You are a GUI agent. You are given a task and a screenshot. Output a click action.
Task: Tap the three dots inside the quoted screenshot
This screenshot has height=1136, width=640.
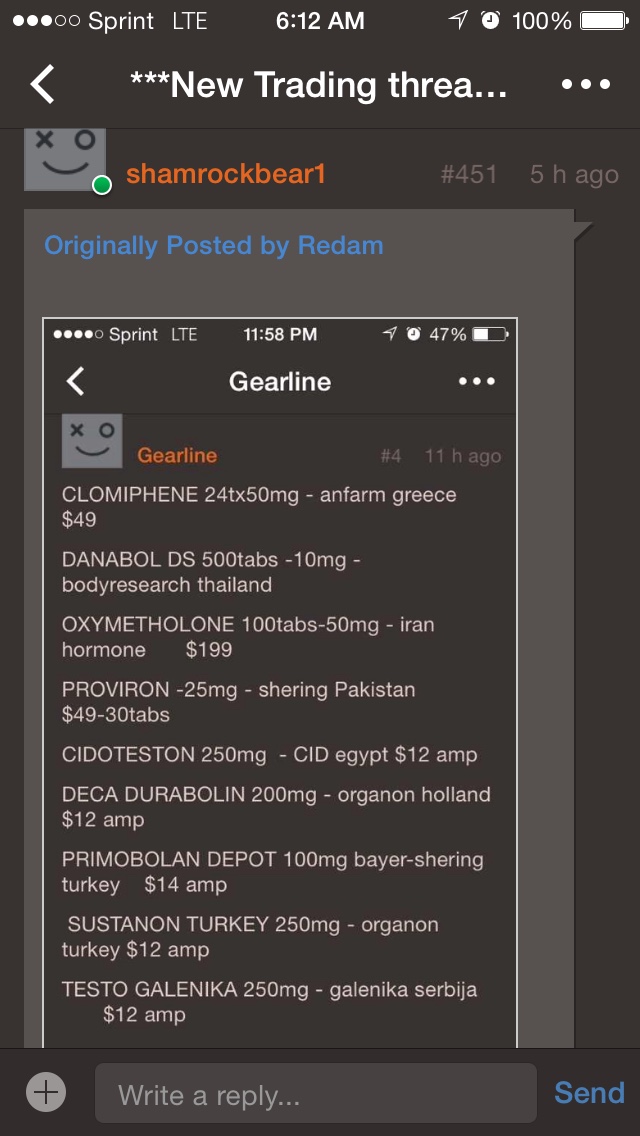click(476, 381)
